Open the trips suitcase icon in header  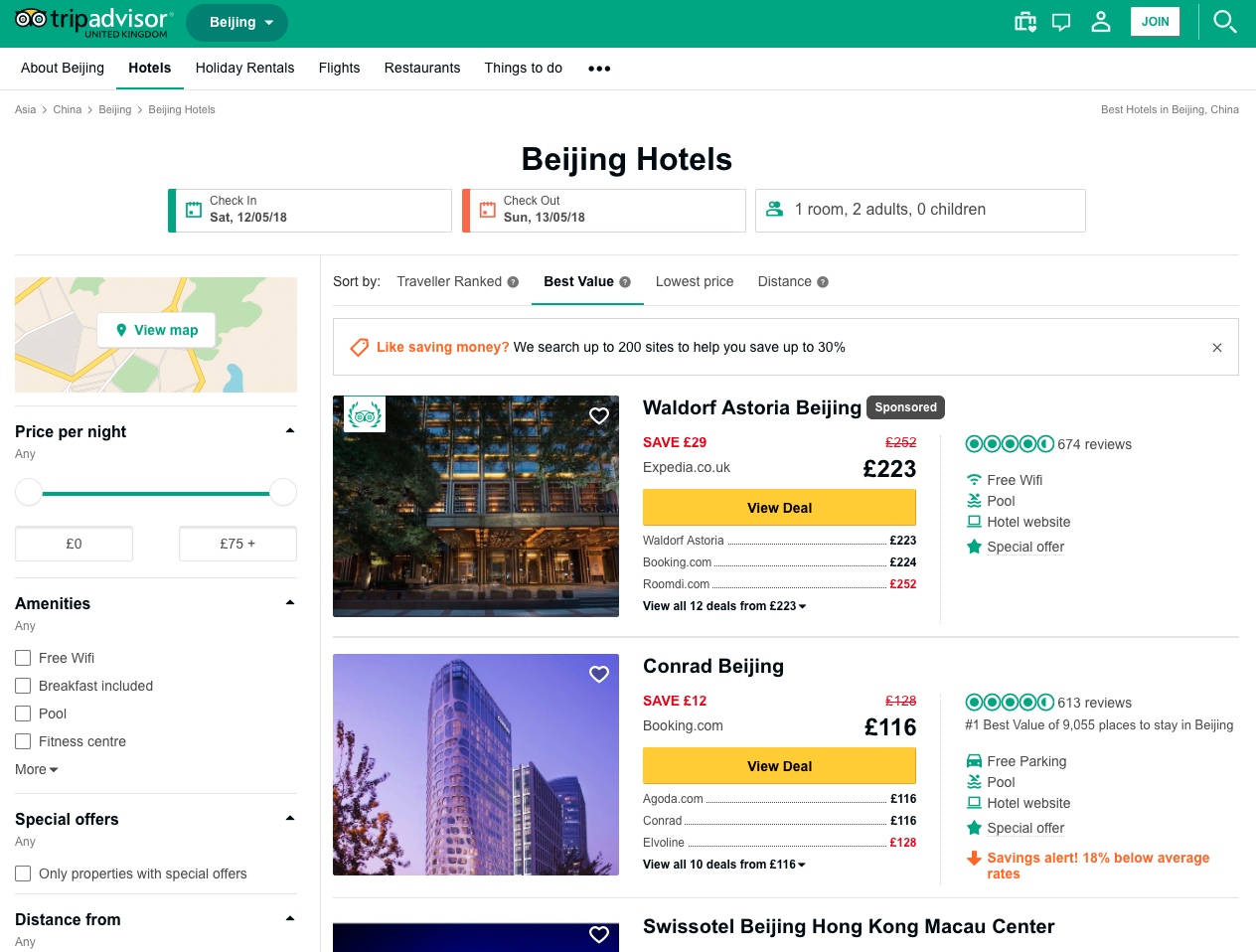1025,22
